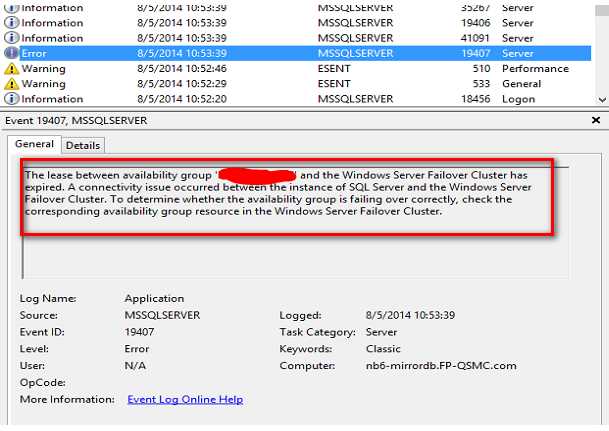Click the Level value Error in details
The image size is (609, 431).
tap(137, 349)
